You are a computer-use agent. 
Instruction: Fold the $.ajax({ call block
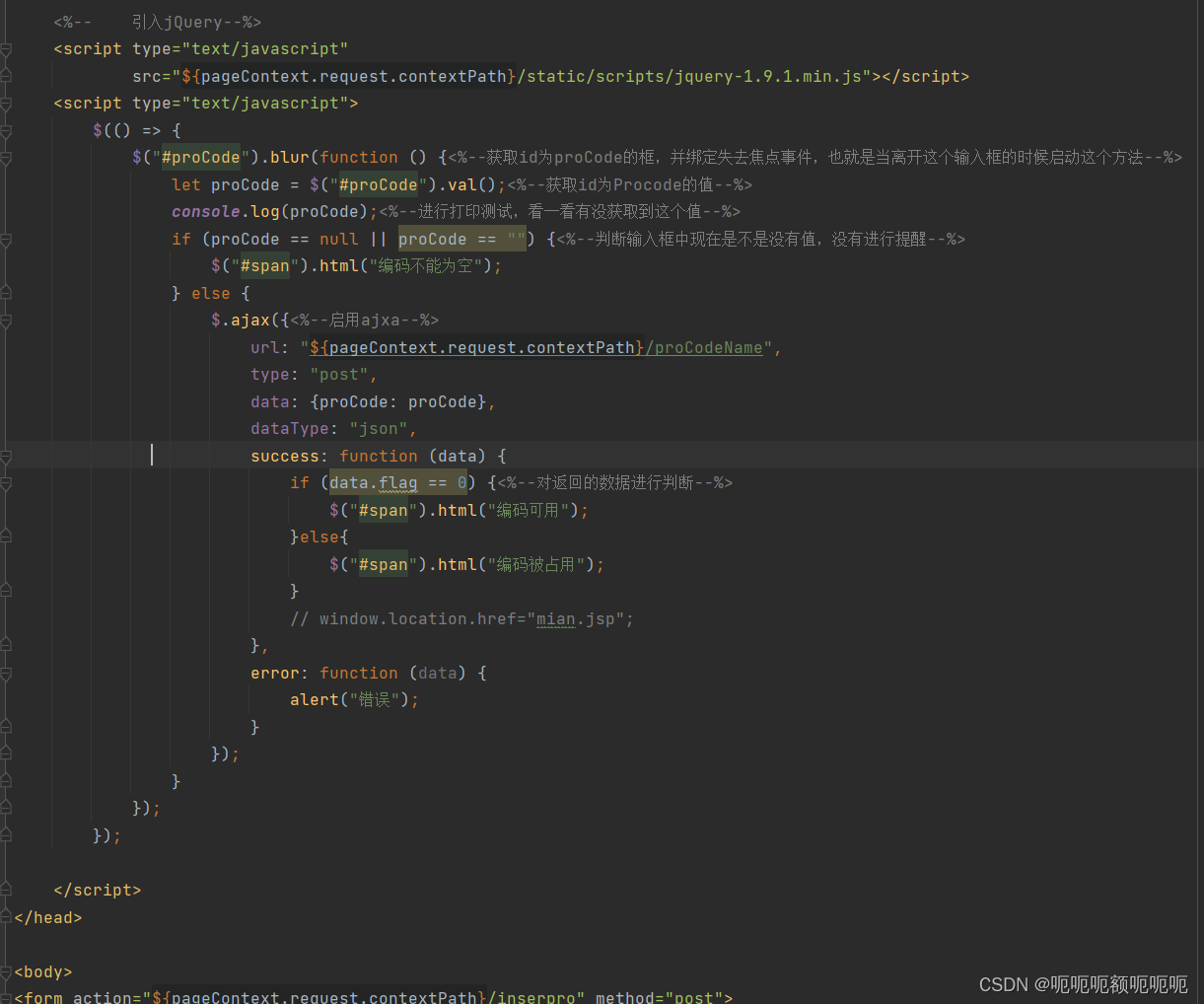(5, 321)
